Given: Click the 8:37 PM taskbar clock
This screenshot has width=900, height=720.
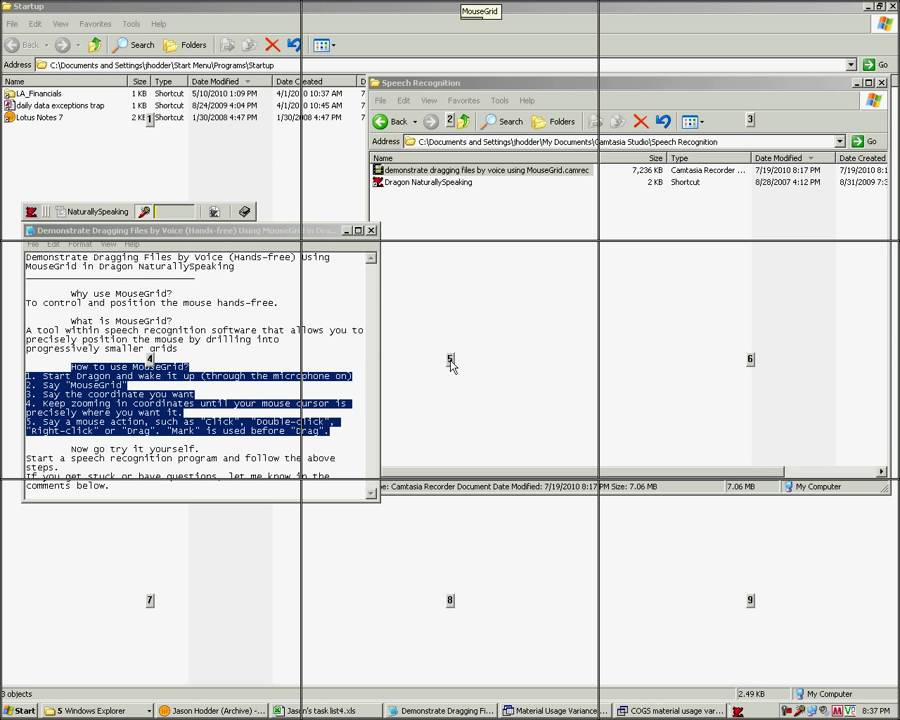Looking at the screenshot, I should tap(876, 711).
